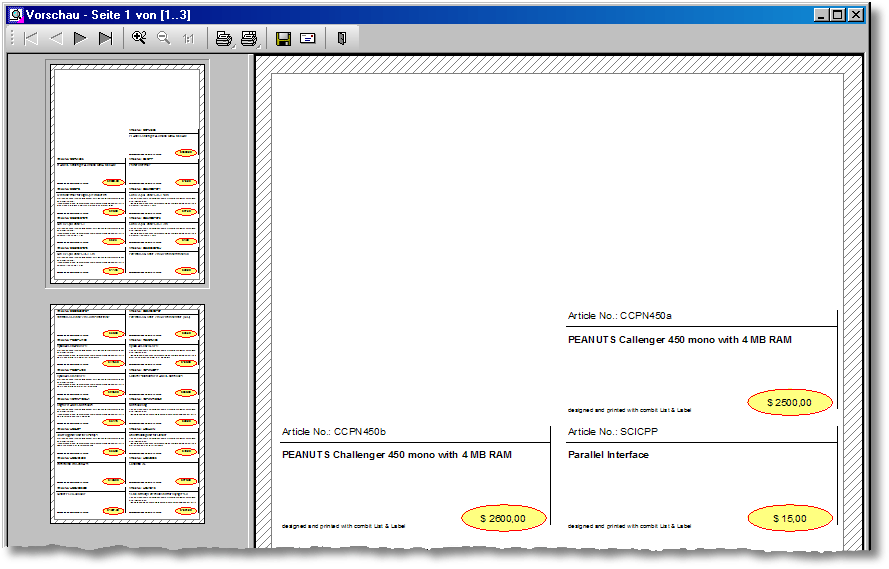
Task: Exit the preview via door icon
Action: click(x=342, y=39)
